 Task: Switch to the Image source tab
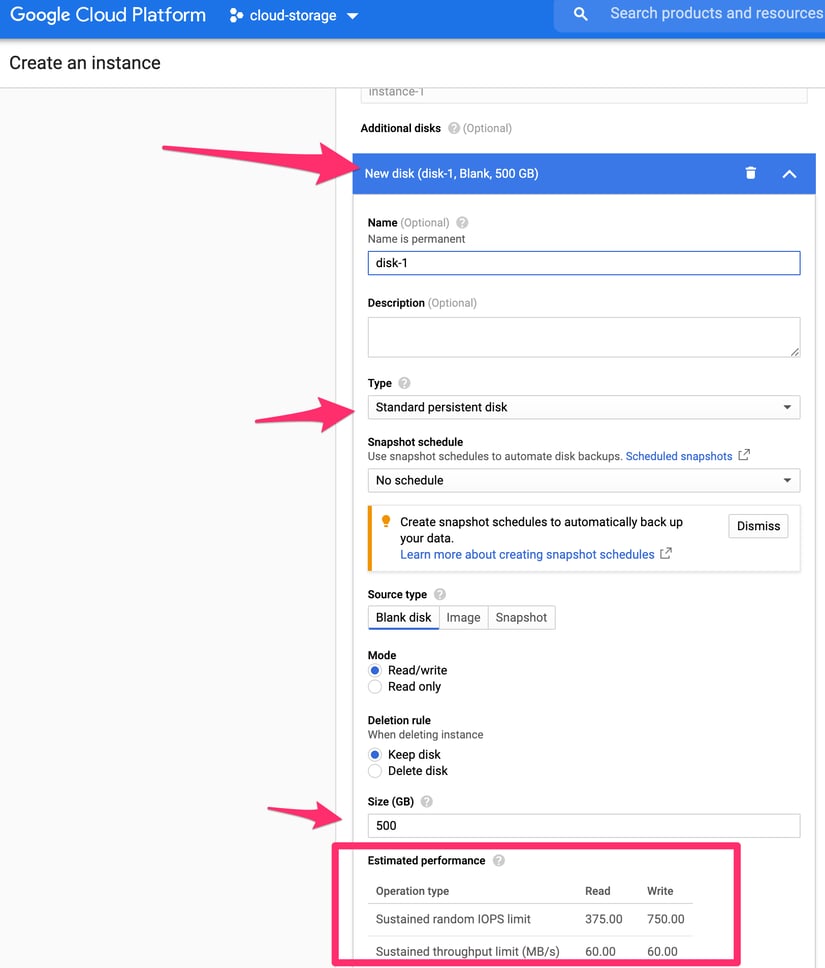pos(463,617)
